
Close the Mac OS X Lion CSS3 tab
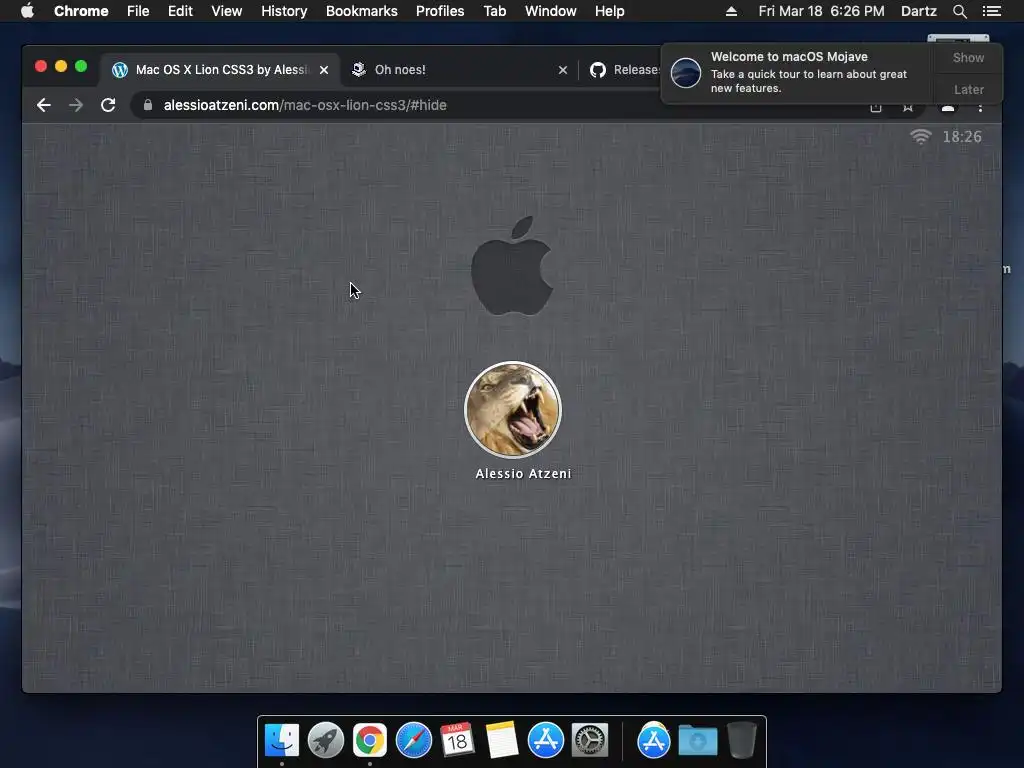point(324,70)
